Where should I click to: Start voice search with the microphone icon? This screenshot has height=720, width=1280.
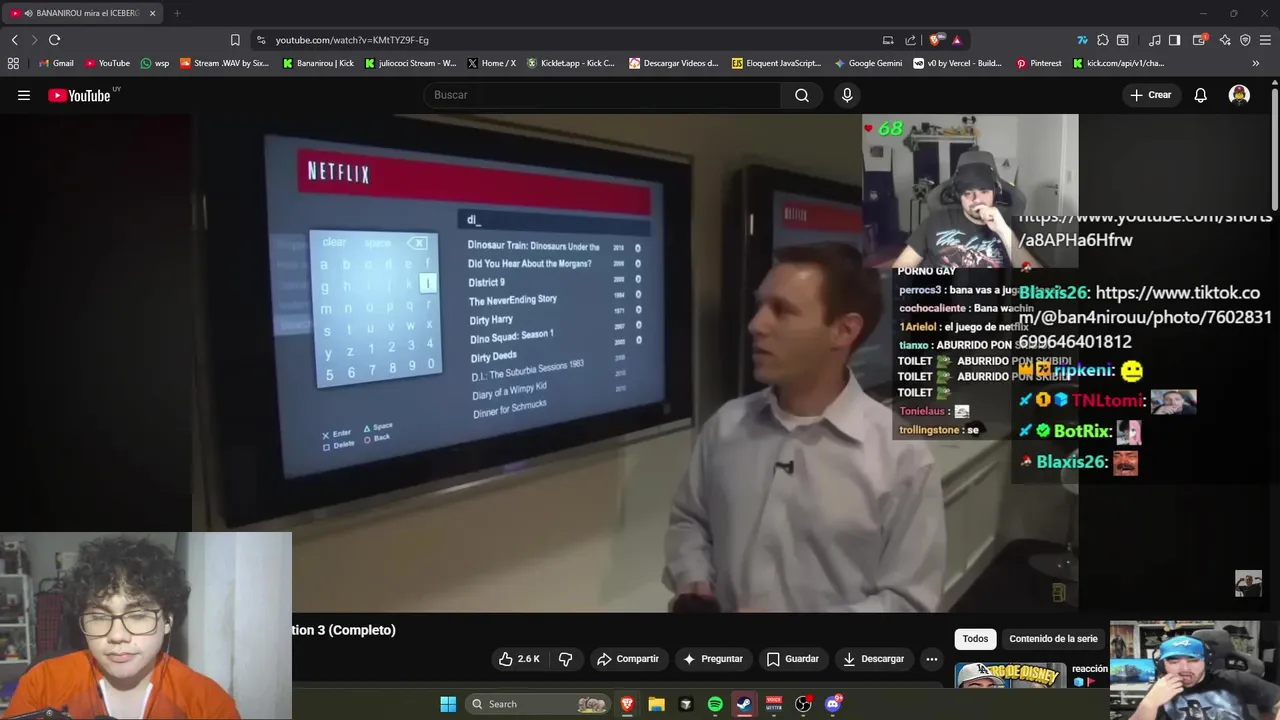847,95
